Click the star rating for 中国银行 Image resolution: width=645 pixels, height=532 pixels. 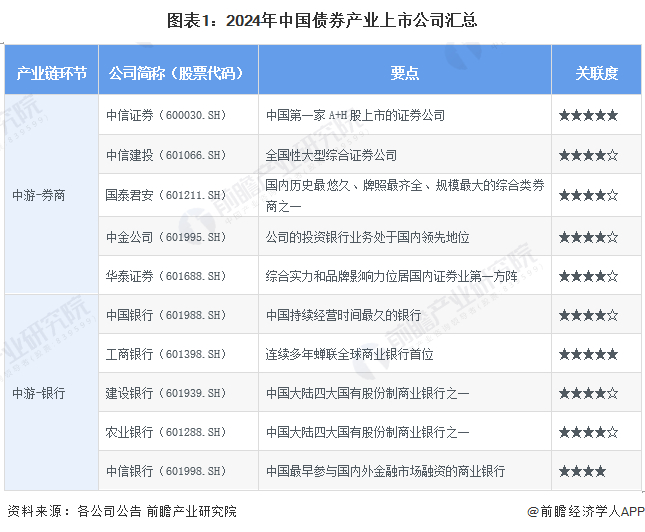coord(588,315)
